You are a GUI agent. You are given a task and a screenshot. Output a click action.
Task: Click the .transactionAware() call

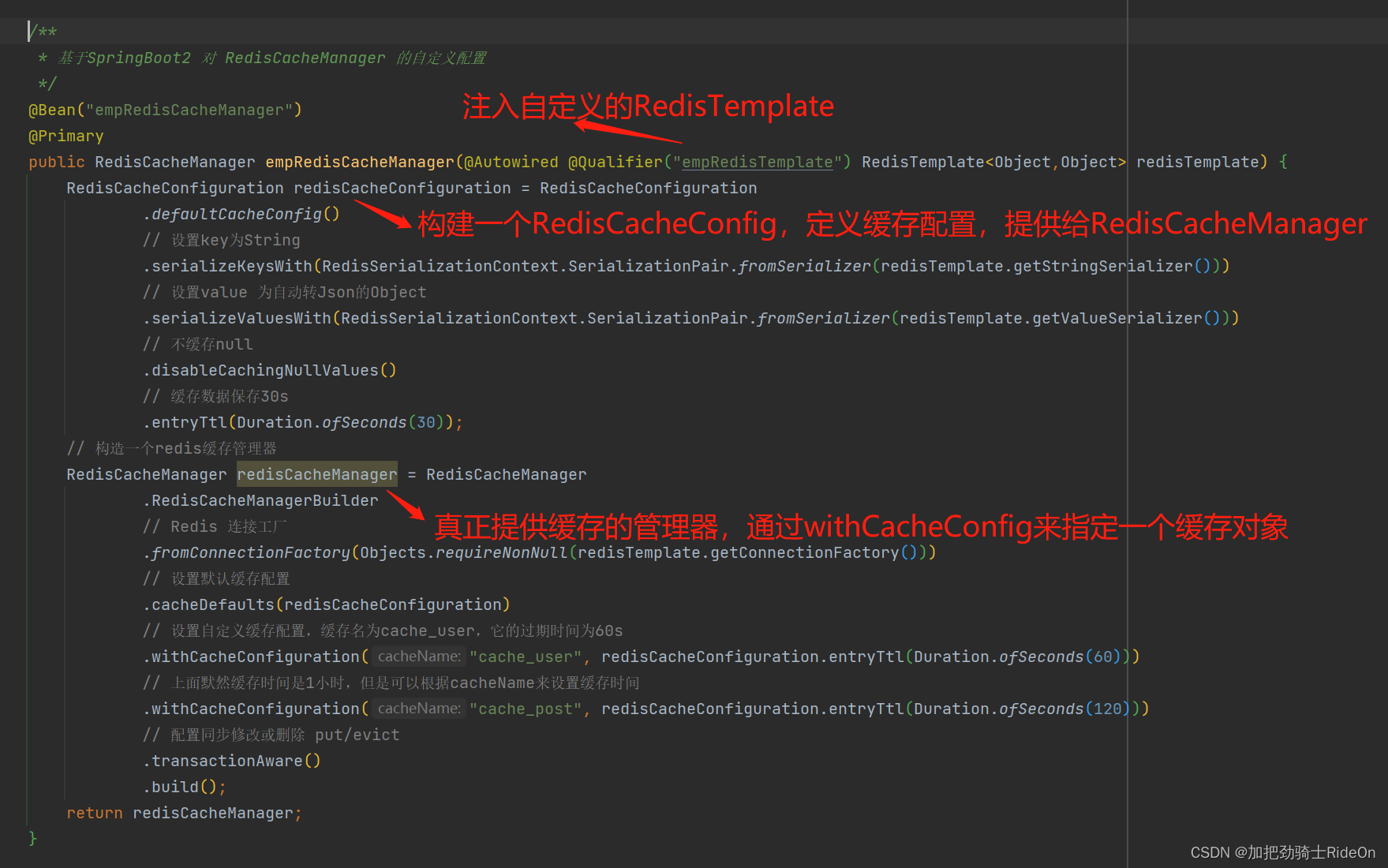(232, 761)
